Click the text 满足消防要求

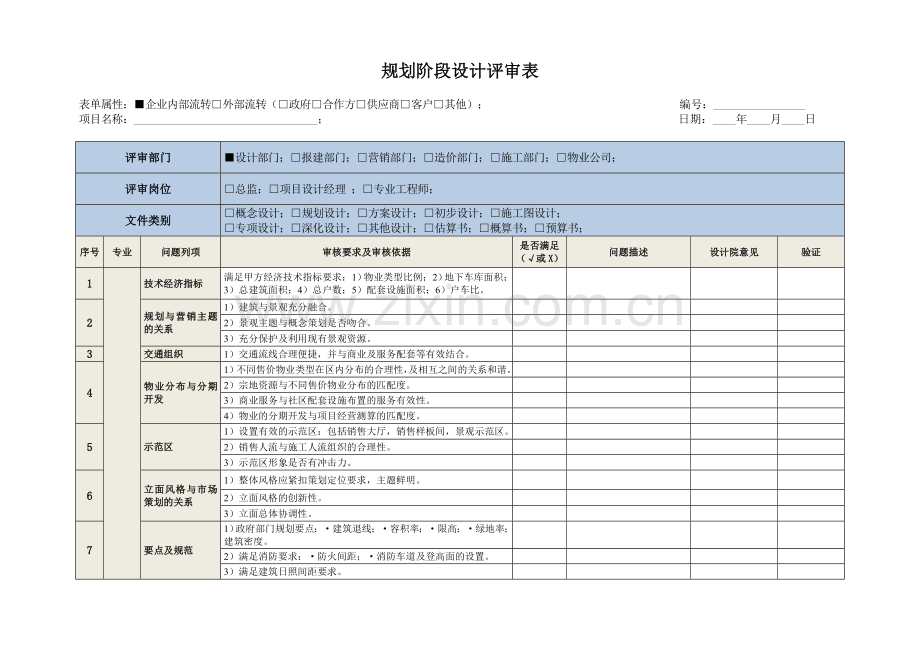[268, 557]
